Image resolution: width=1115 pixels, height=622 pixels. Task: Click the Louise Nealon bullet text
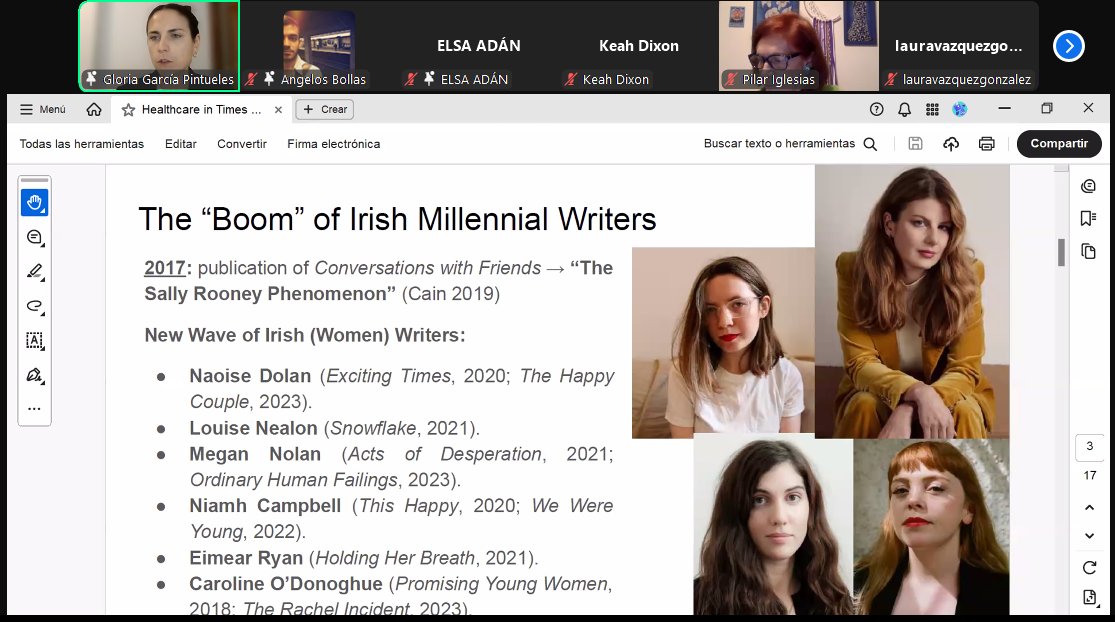pyautogui.click(x=334, y=428)
